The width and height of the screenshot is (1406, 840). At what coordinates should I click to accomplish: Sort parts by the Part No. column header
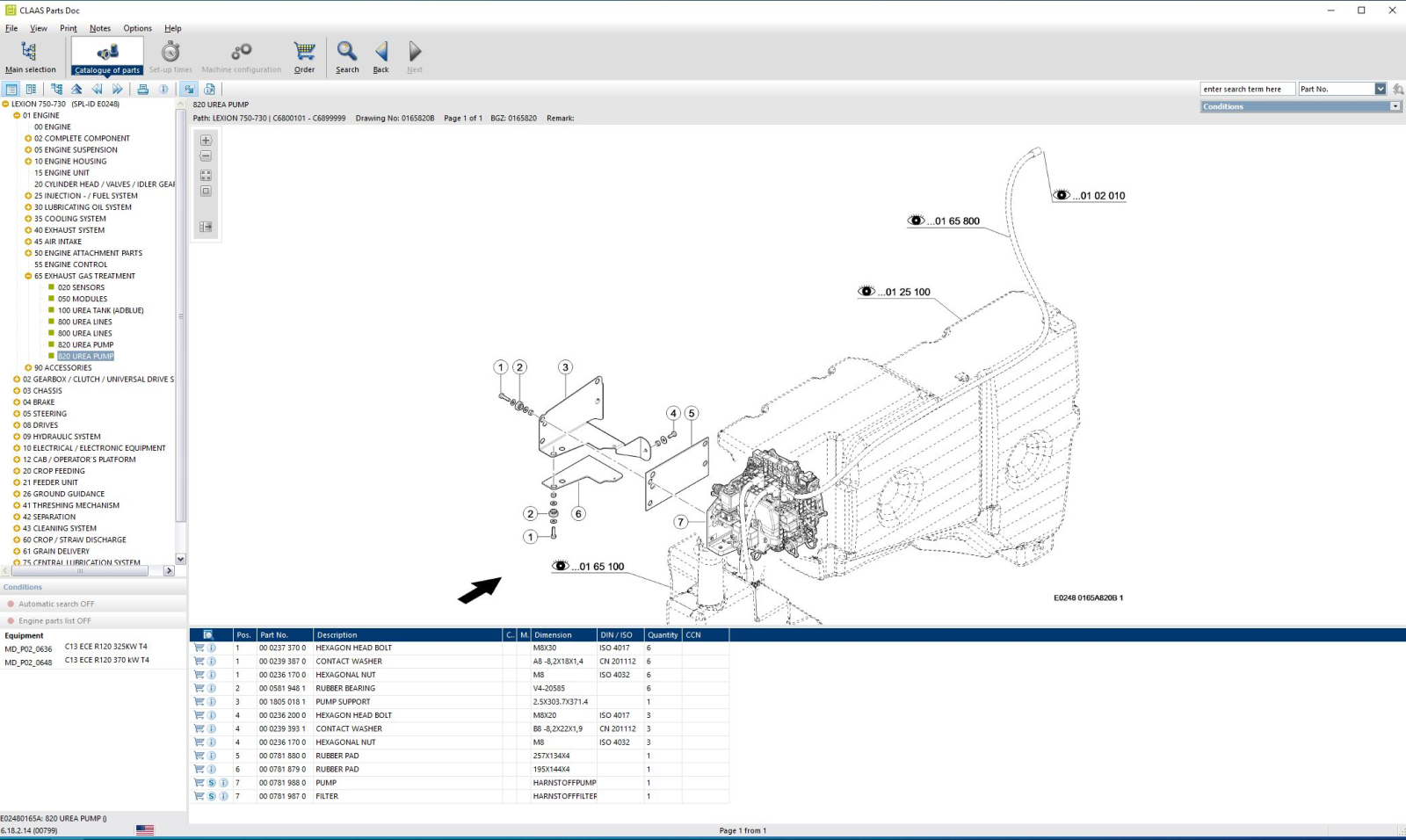click(x=286, y=635)
